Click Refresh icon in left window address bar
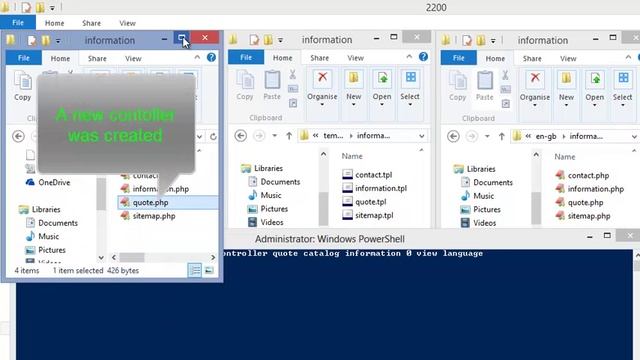 [x=213, y=137]
